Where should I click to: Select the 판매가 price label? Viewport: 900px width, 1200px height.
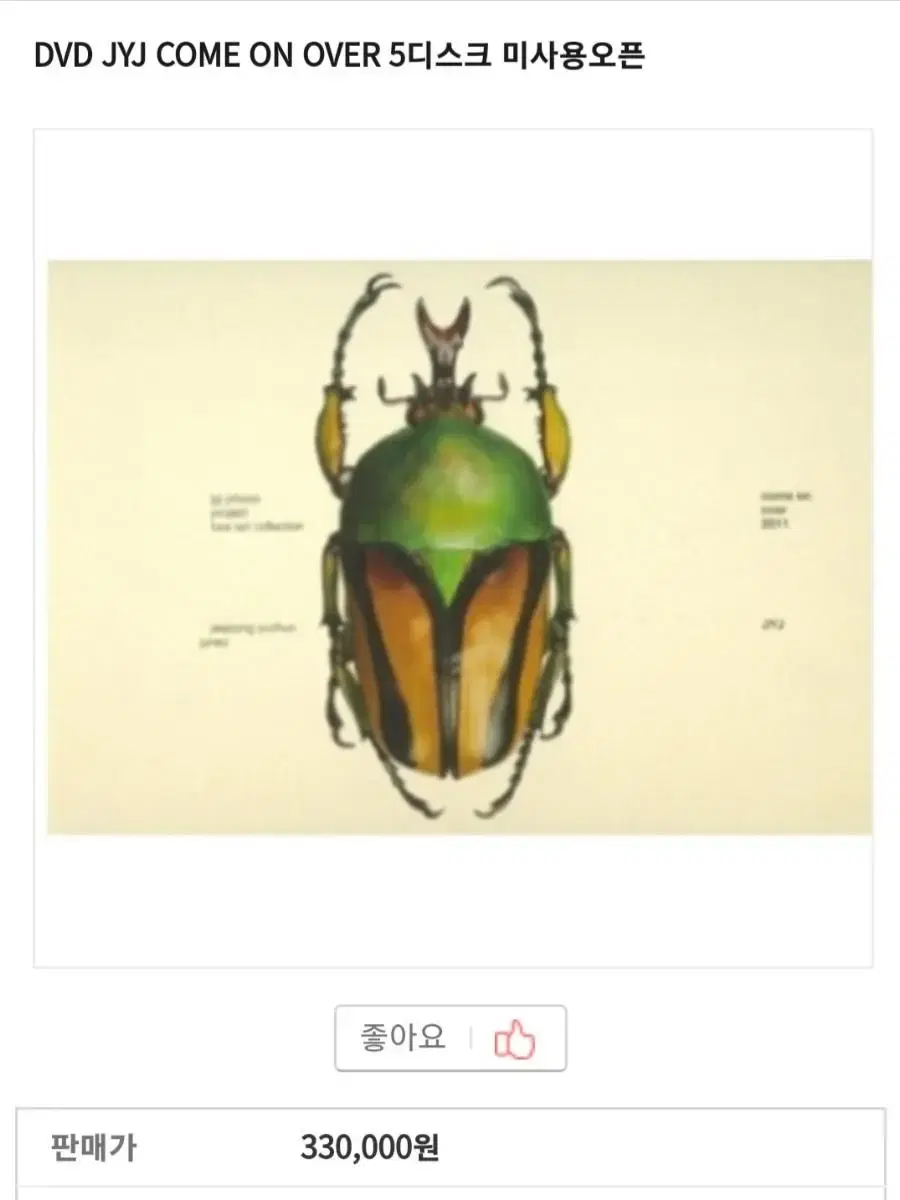(x=93, y=1148)
